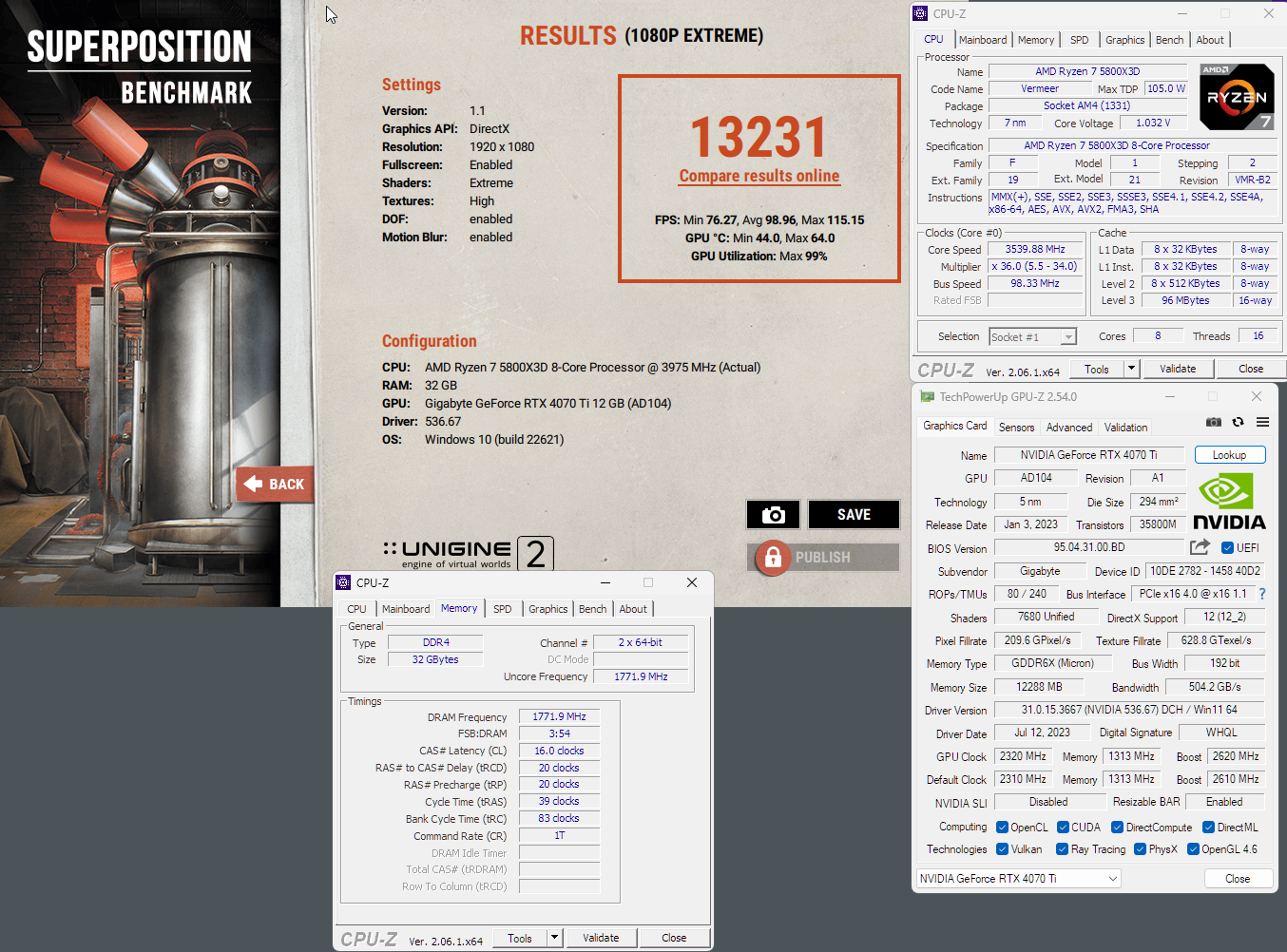
Task: Click the SAVE button in Superposition
Action: (x=854, y=514)
